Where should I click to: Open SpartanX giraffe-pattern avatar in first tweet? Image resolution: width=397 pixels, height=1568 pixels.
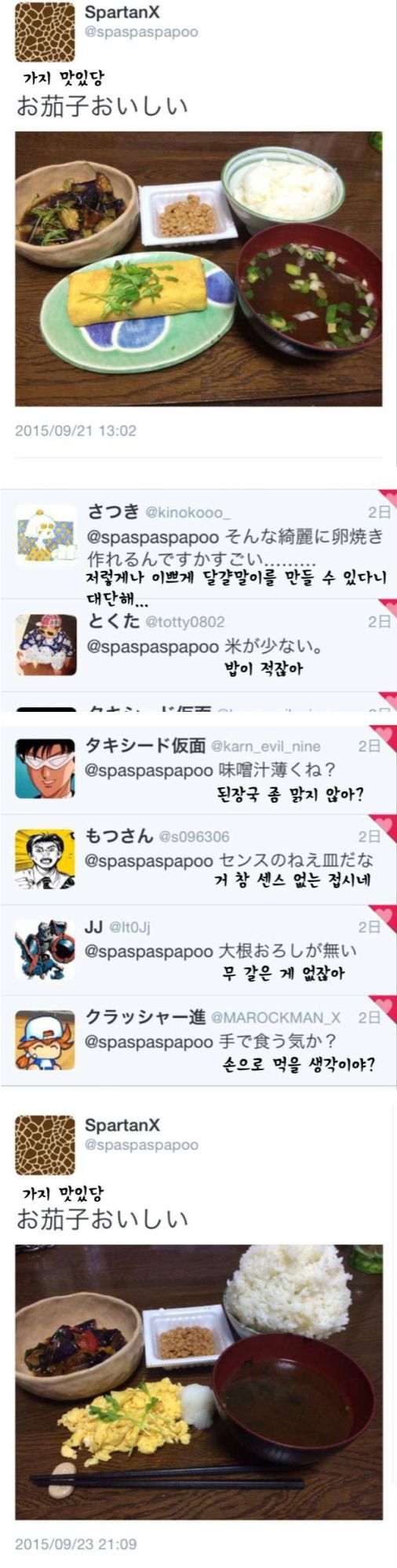click(45, 31)
